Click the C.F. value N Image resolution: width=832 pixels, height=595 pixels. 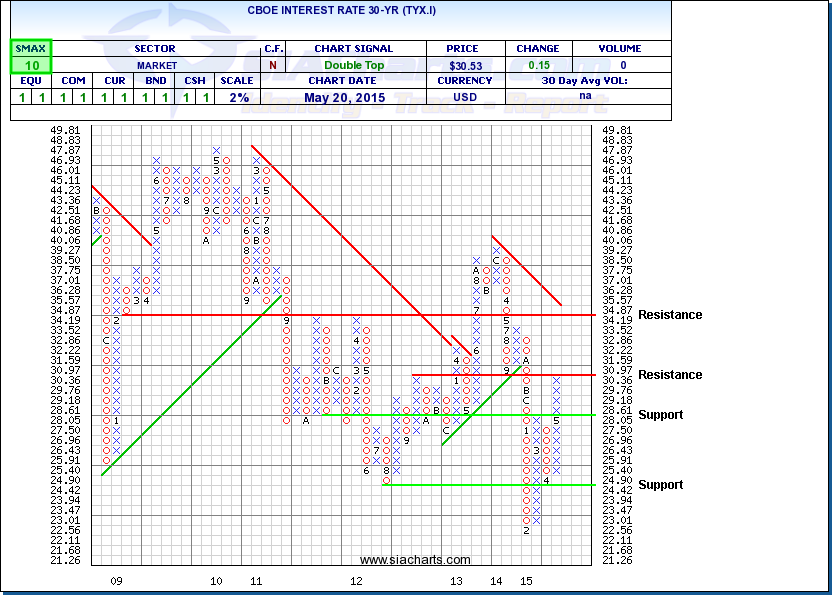[274, 65]
